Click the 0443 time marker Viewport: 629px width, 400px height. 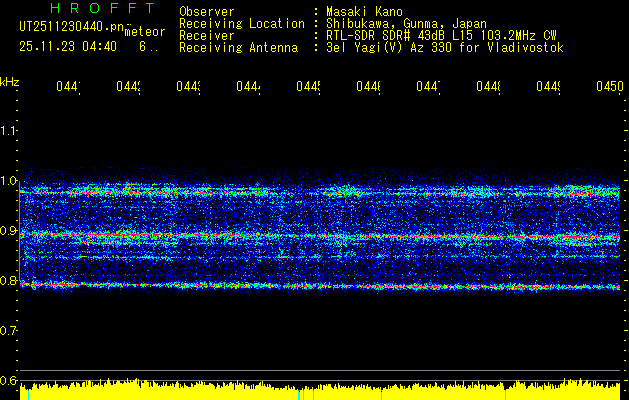click(x=188, y=87)
